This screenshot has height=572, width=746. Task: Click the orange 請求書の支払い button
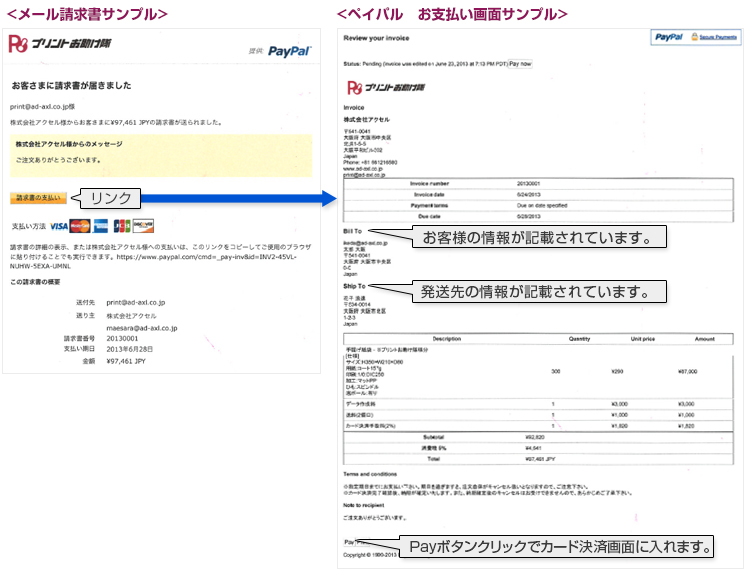point(38,198)
